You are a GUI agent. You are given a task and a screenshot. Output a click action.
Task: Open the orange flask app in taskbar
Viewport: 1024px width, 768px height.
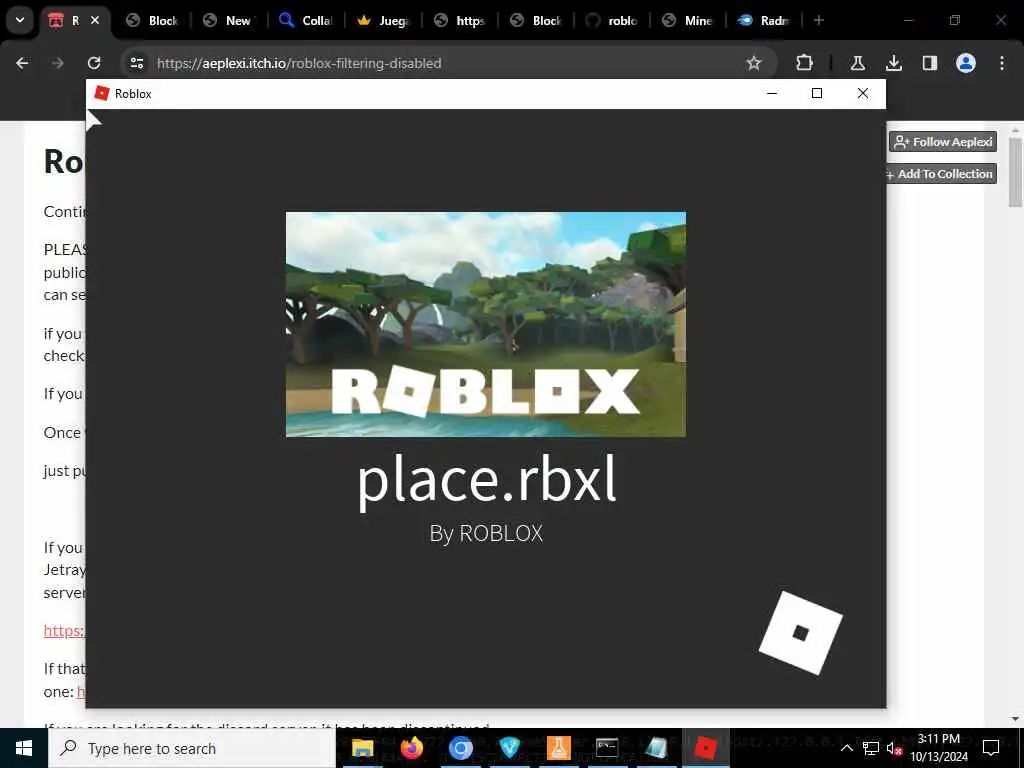[x=558, y=748]
